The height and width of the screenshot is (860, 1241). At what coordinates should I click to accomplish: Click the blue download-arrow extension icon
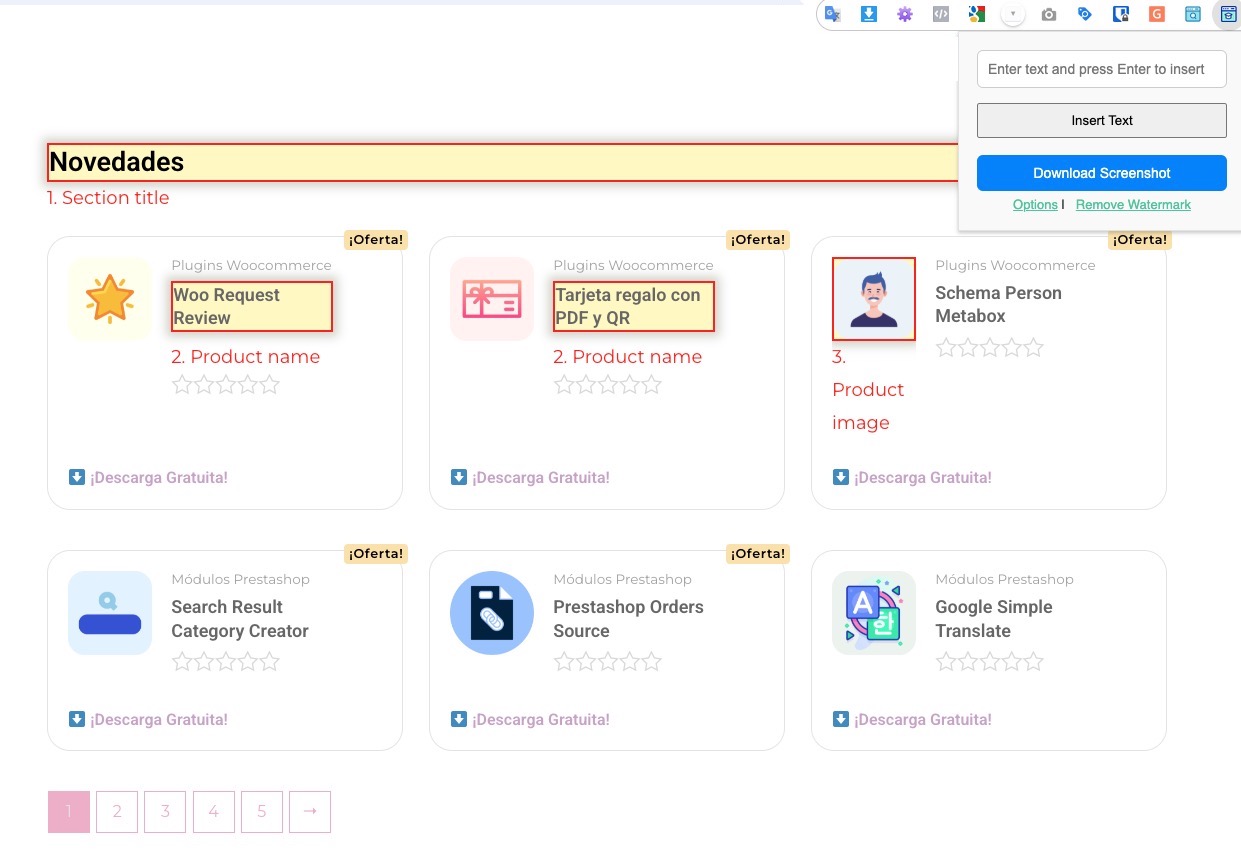pyautogui.click(x=869, y=14)
